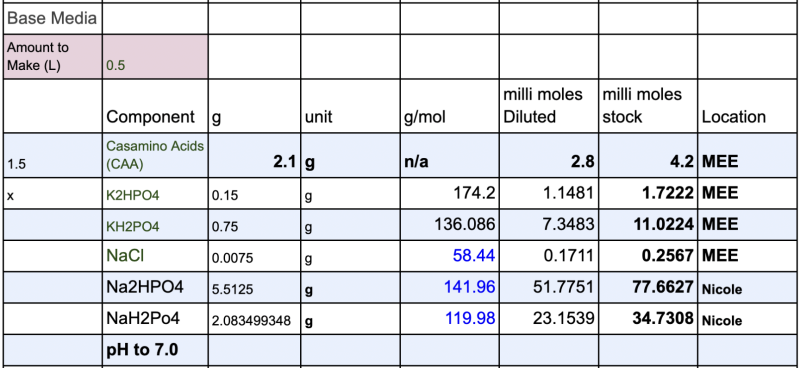The height and width of the screenshot is (368, 800).
Task: Click the KH2PO4 component cell
Action: coord(155,225)
